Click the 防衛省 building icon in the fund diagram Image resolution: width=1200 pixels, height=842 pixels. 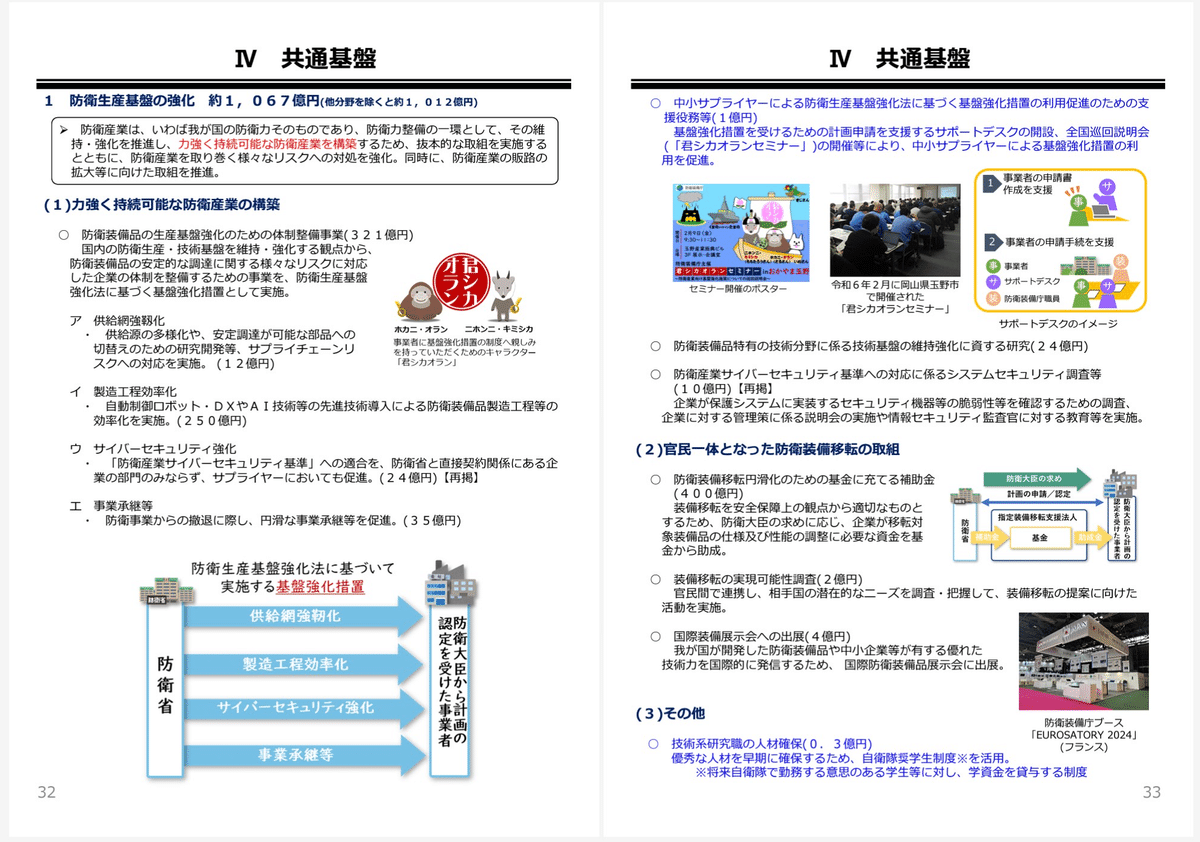[966, 497]
